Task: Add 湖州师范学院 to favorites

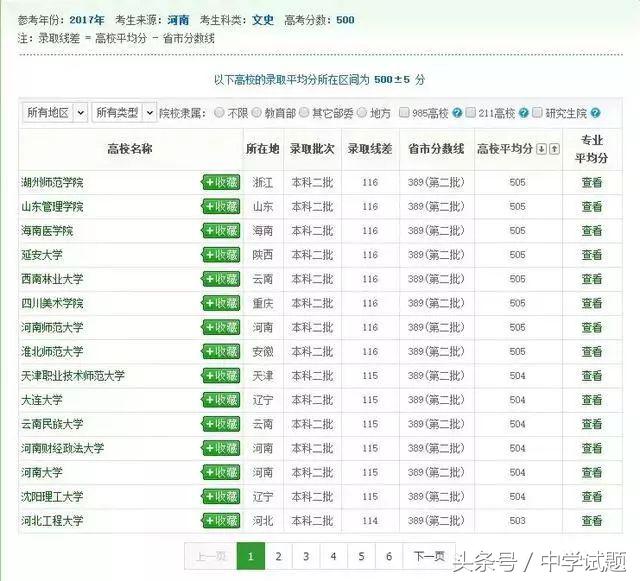Action: [x=220, y=182]
